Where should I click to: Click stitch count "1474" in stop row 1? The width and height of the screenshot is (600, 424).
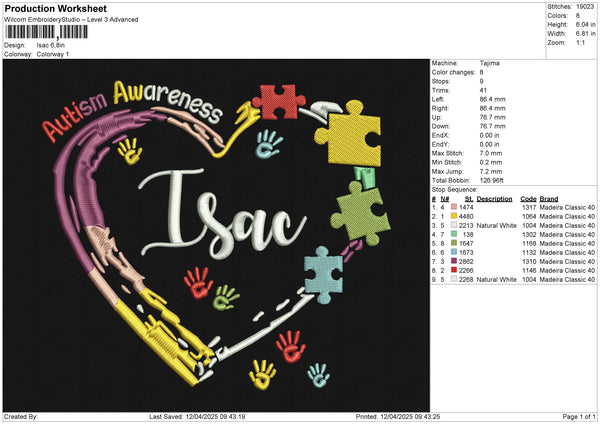[466, 207]
